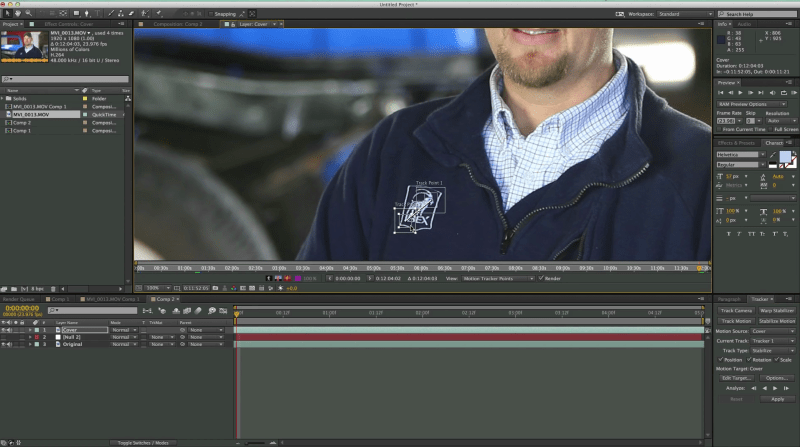Select the Pen tool

pyautogui.click(x=87, y=13)
